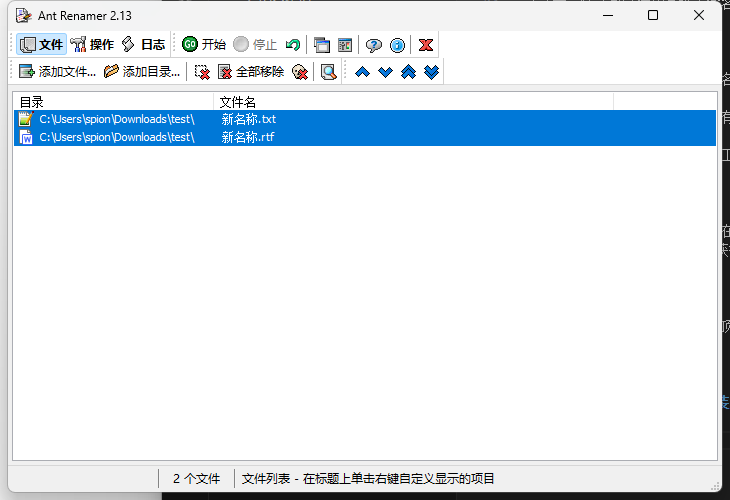Screen dimensions: 730x500
Task: Maximize the Ant Renamer window
Action: click(x=653, y=15)
